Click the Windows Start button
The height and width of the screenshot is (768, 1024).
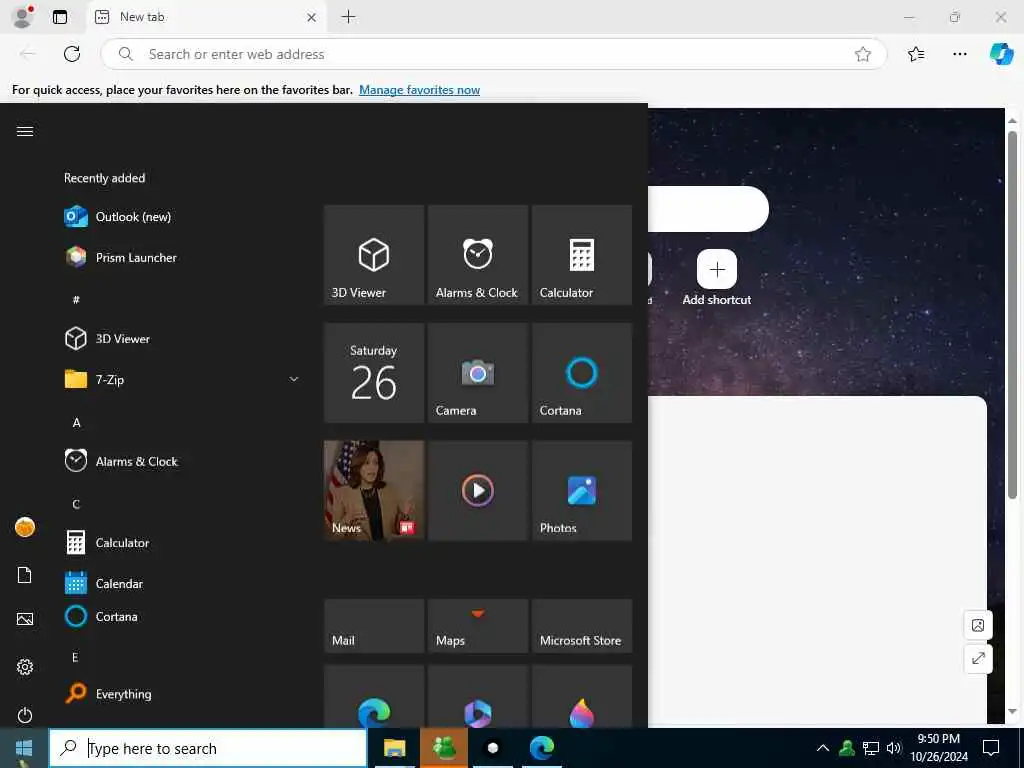[x=24, y=748]
